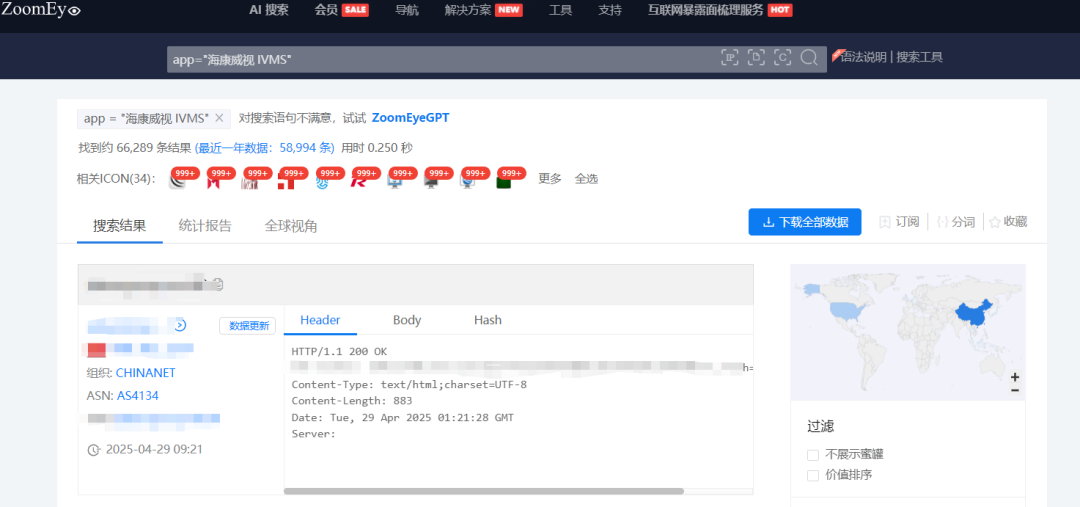
Task: Click the C scan icon in search box
Action: [782, 57]
